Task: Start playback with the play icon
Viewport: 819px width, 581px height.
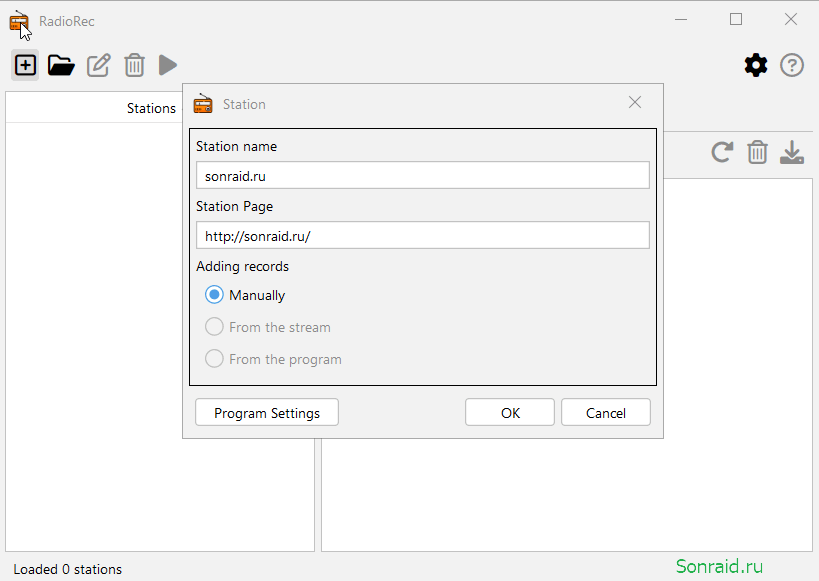Action: click(x=168, y=65)
